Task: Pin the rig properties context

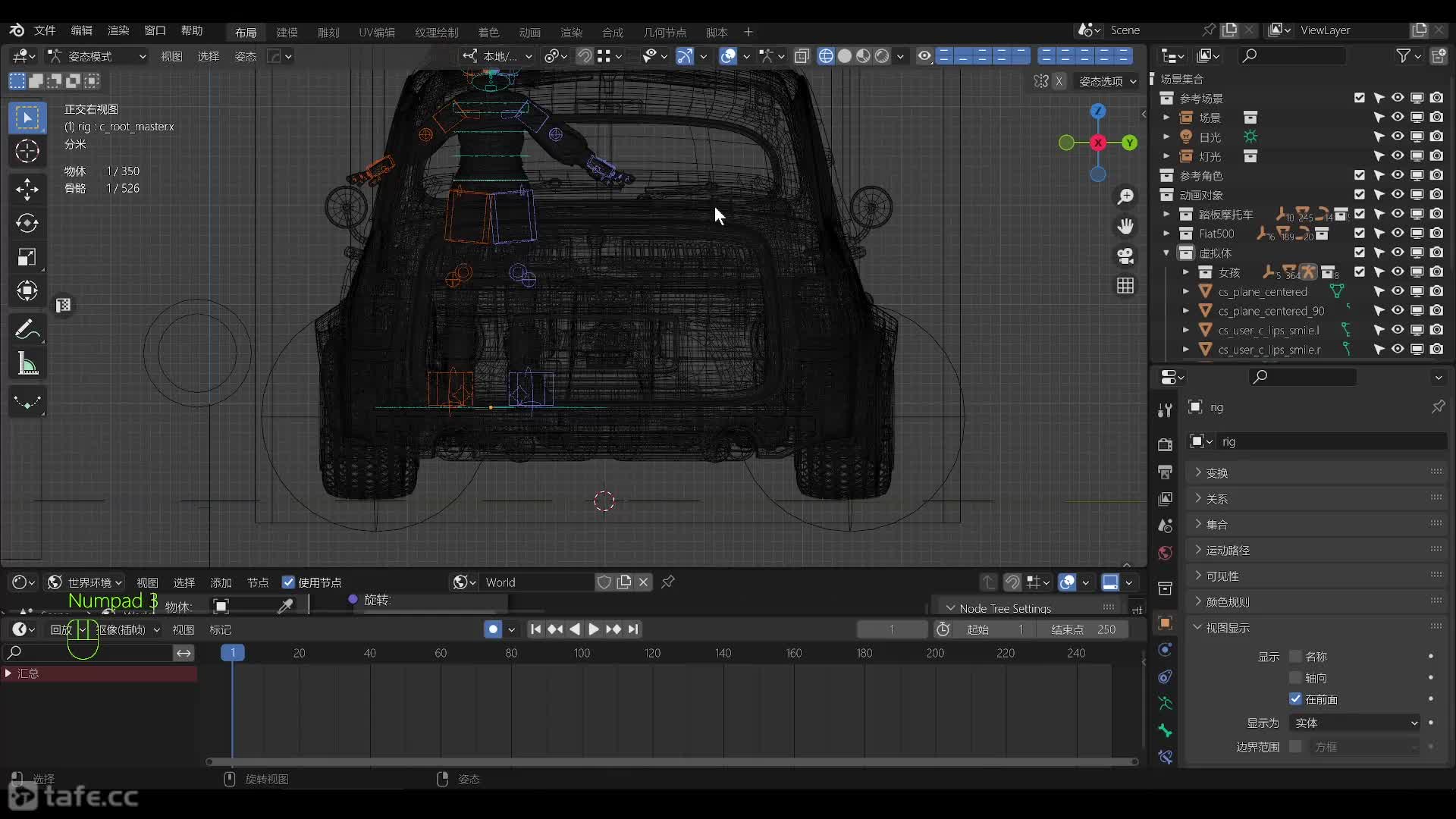Action: 1438,407
